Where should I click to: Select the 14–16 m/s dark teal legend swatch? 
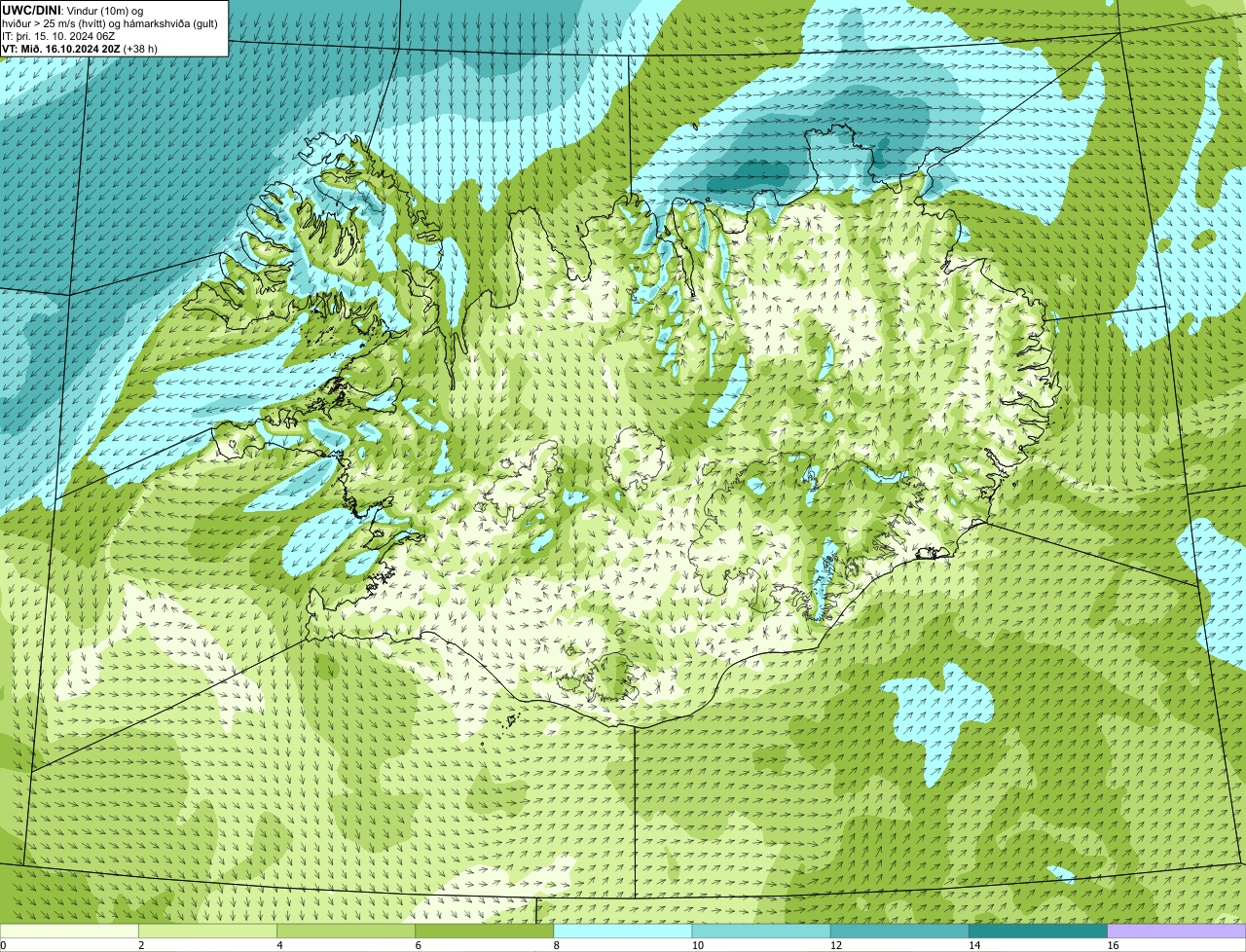tap(1038, 931)
